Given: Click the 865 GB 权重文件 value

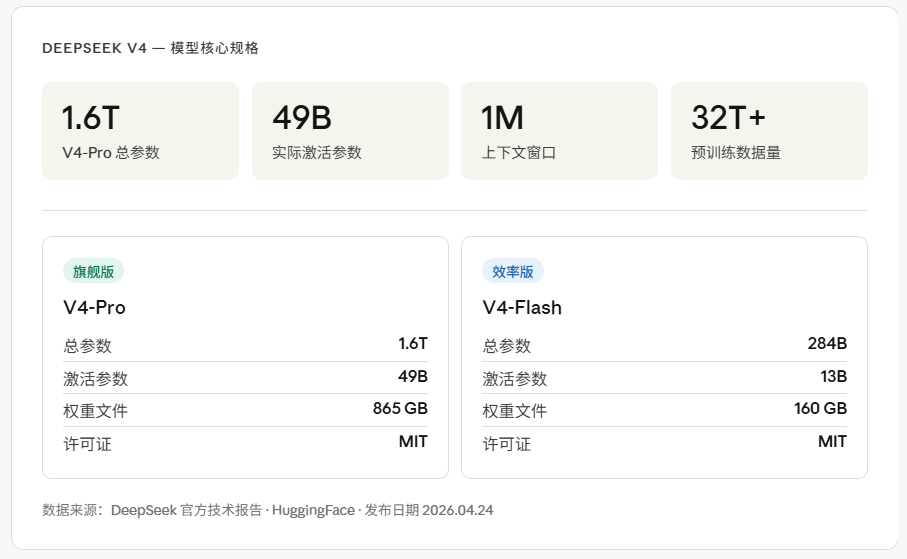Looking at the screenshot, I should coord(400,409).
